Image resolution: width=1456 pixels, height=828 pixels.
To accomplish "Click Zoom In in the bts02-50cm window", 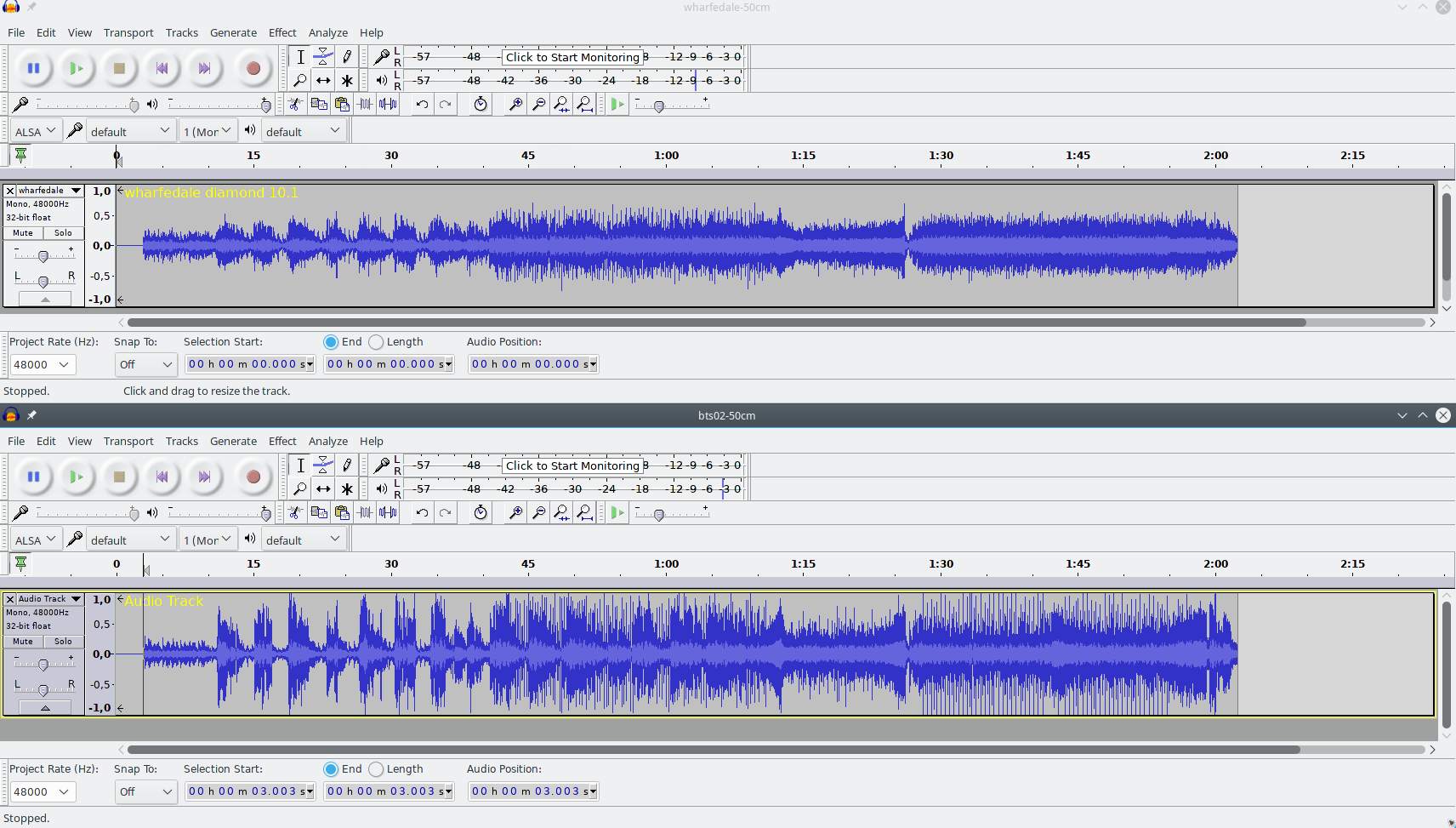I will pos(515,512).
